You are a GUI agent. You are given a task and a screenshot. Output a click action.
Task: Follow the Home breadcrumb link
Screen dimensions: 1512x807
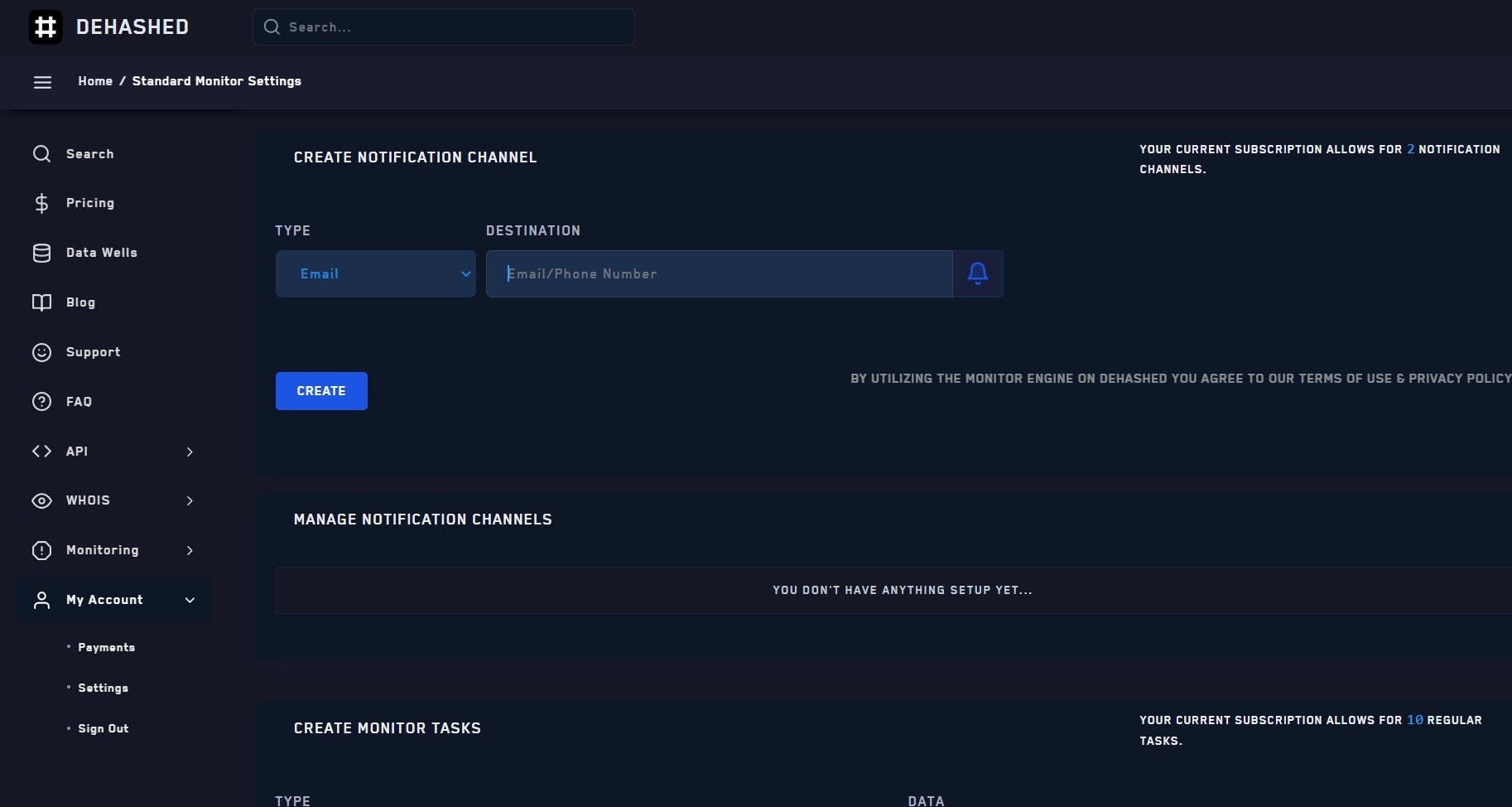pyautogui.click(x=95, y=81)
